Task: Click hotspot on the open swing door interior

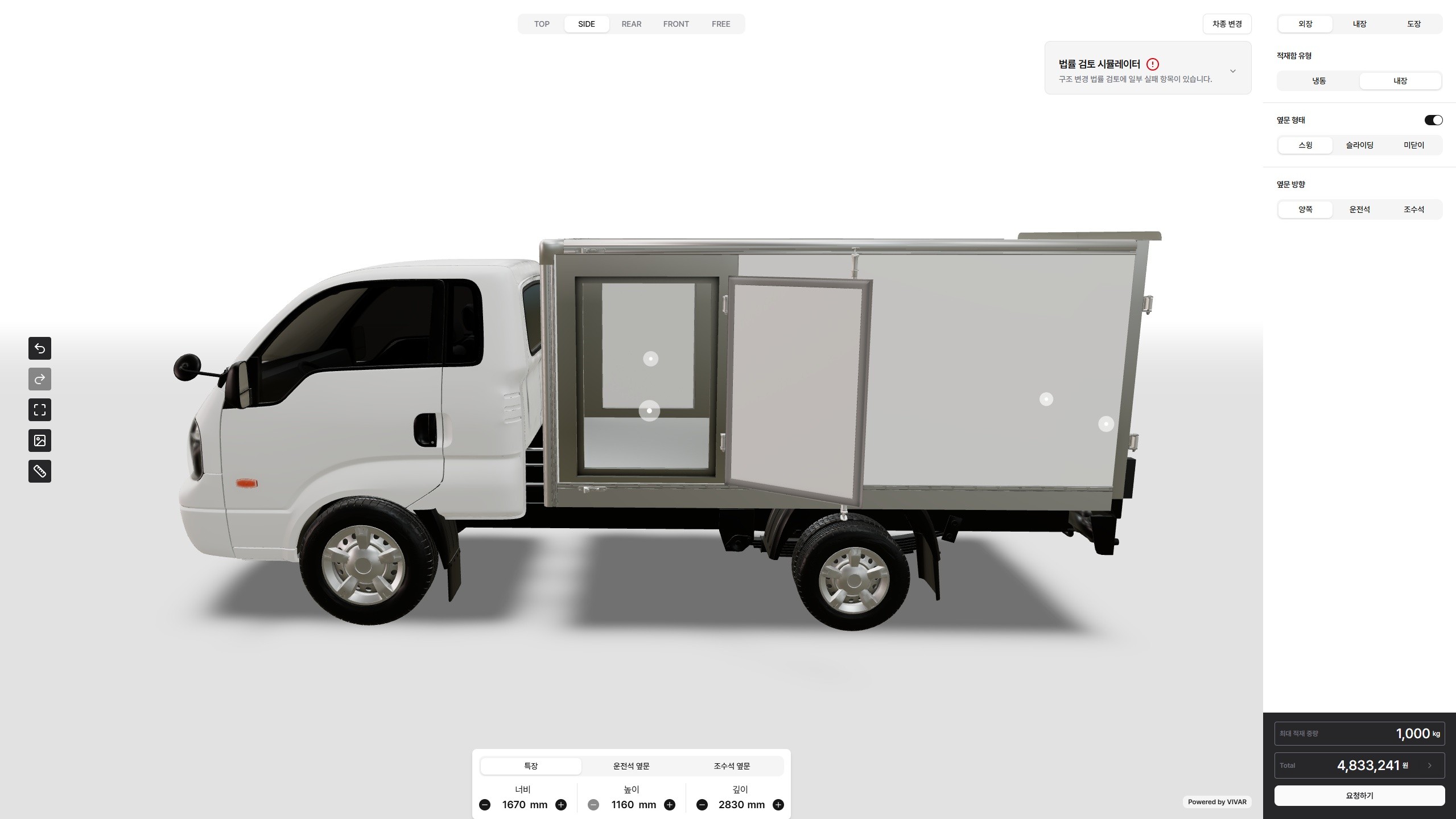Action: (x=650, y=359)
